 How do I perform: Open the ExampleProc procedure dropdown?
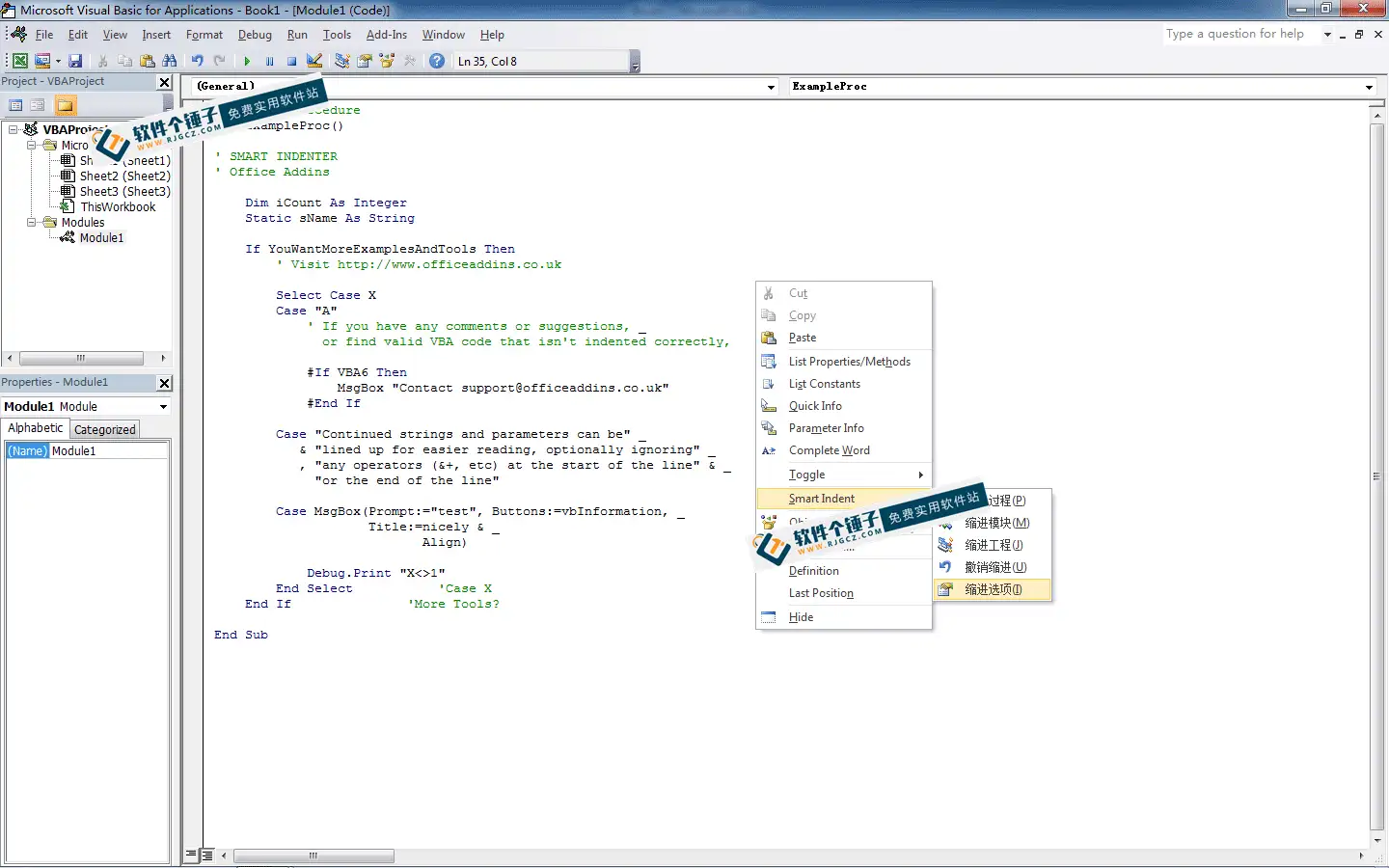(1369, 87)
